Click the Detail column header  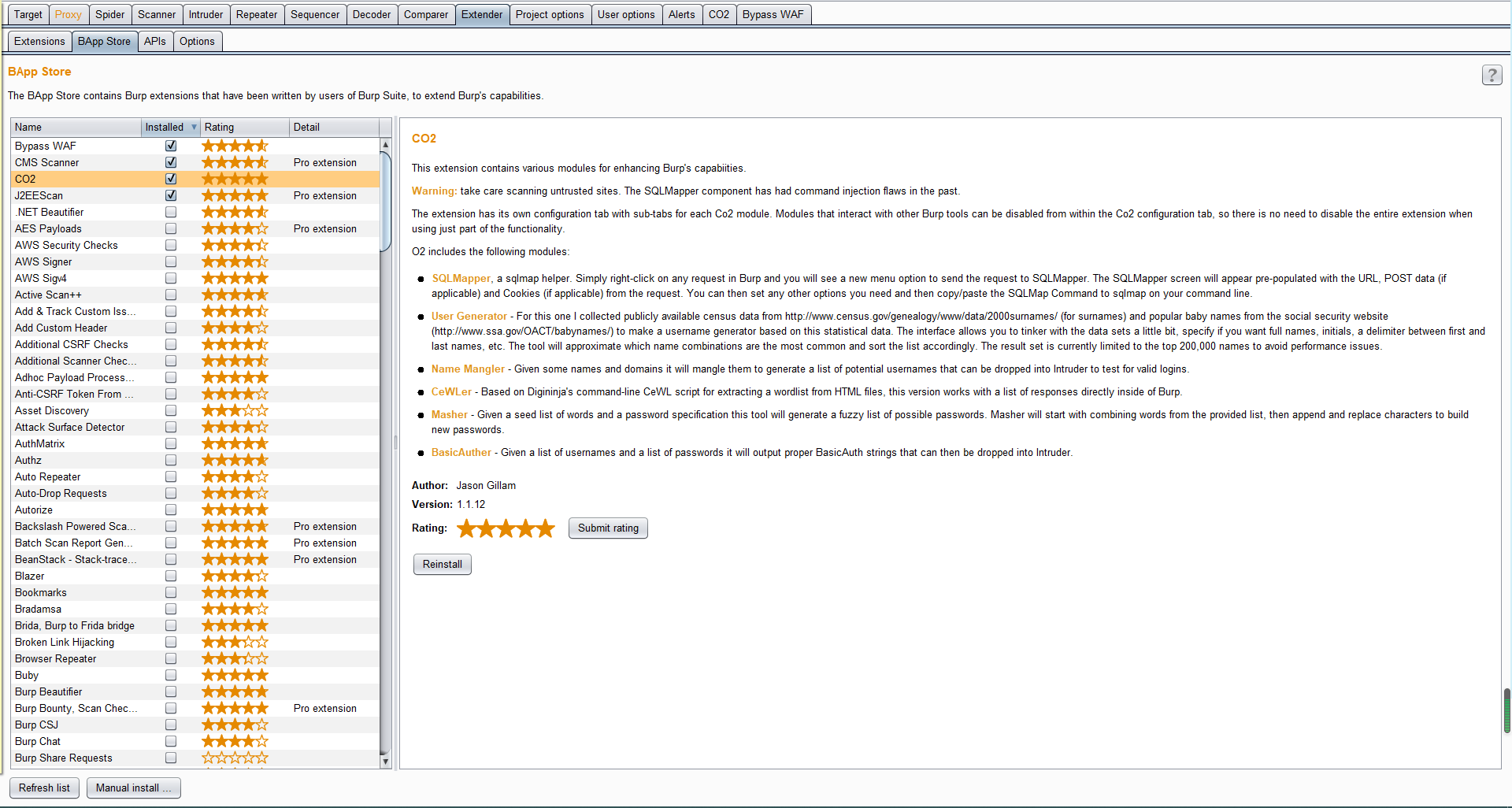(x=335, y=127)
